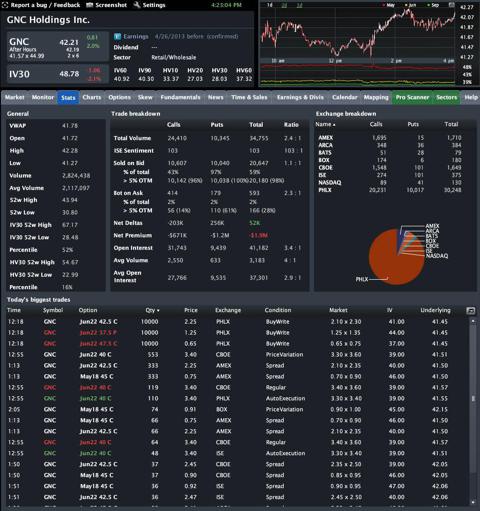
Task: Click the green Net Deltas total 52K
Action: 254,223
